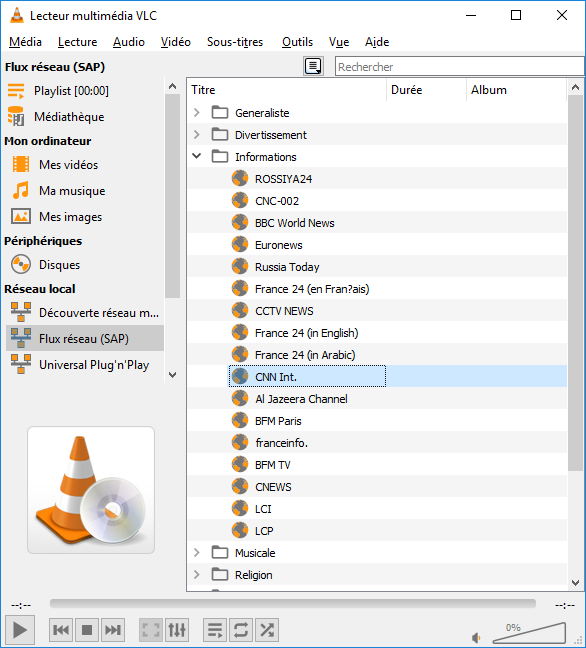
Task: Go to previous media item
Action: click(61, 630)
